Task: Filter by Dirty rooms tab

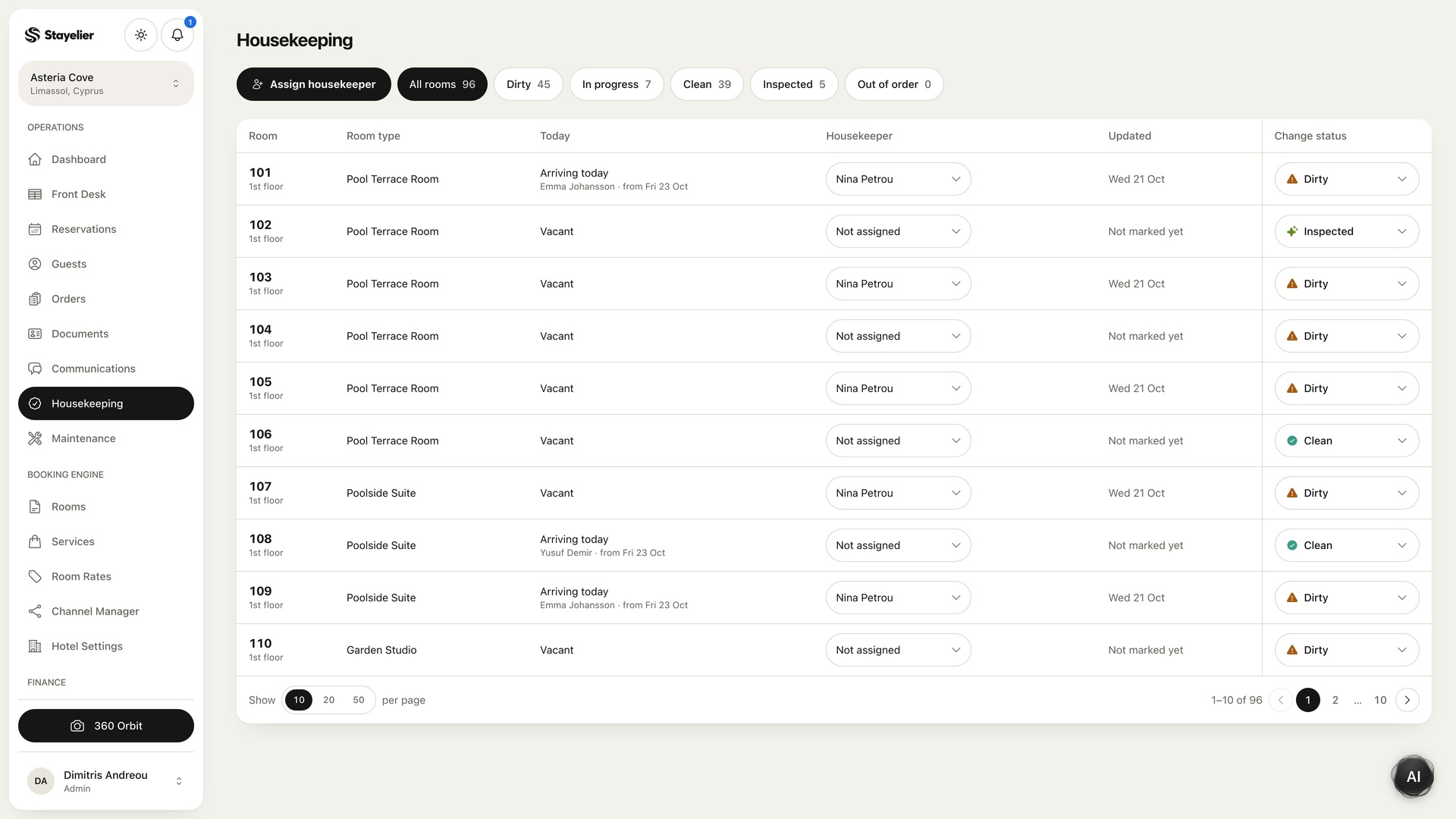Action: click(x=529, y=84)
